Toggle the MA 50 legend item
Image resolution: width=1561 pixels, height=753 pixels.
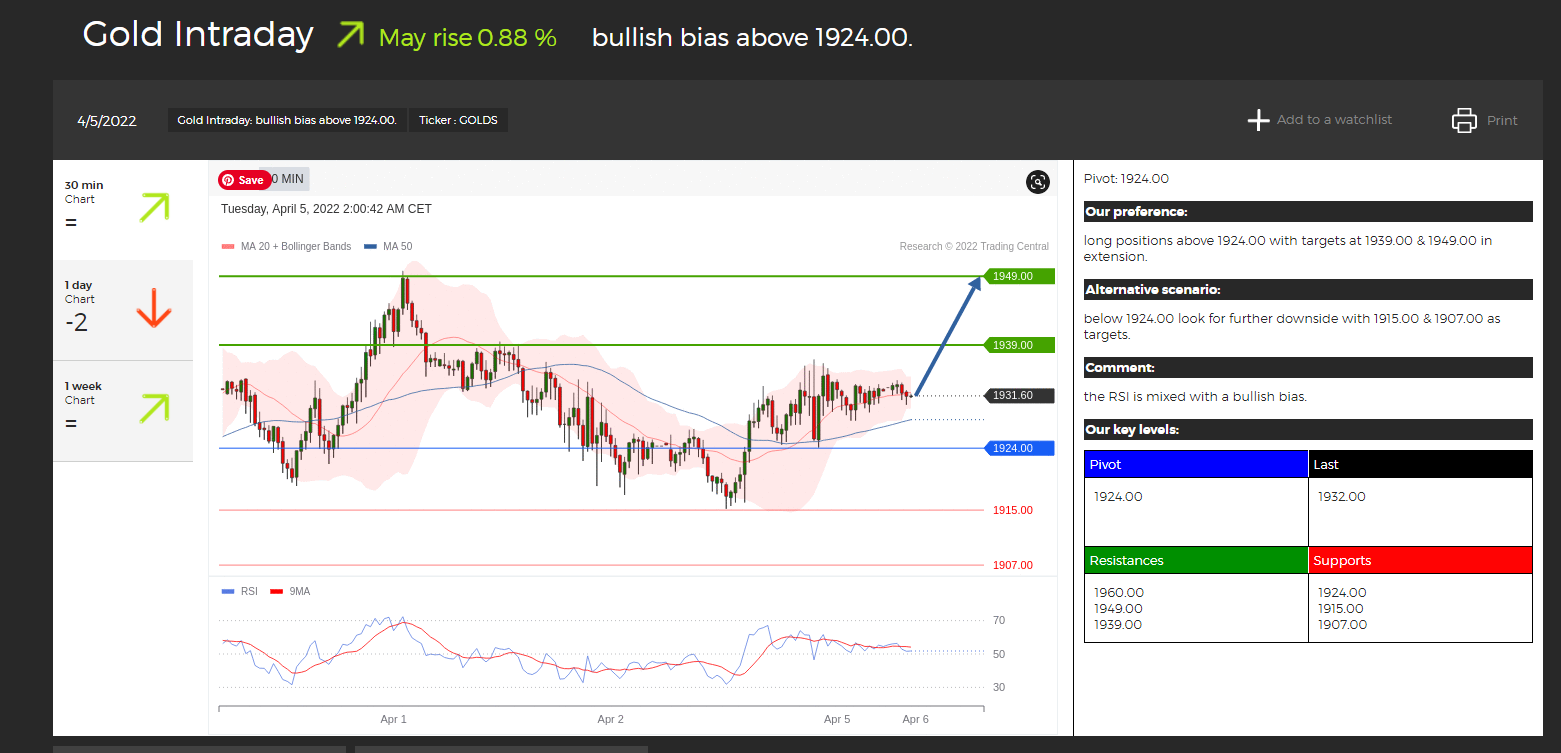point(388,246)
